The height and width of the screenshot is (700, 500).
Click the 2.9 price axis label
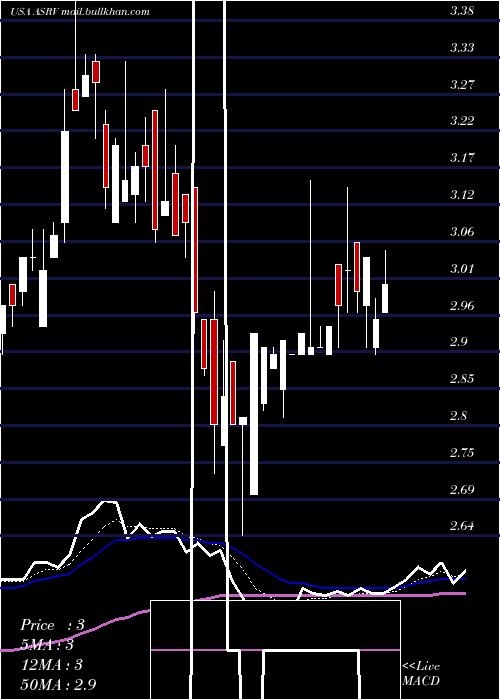pyautogui.click(x=459, y=342)
